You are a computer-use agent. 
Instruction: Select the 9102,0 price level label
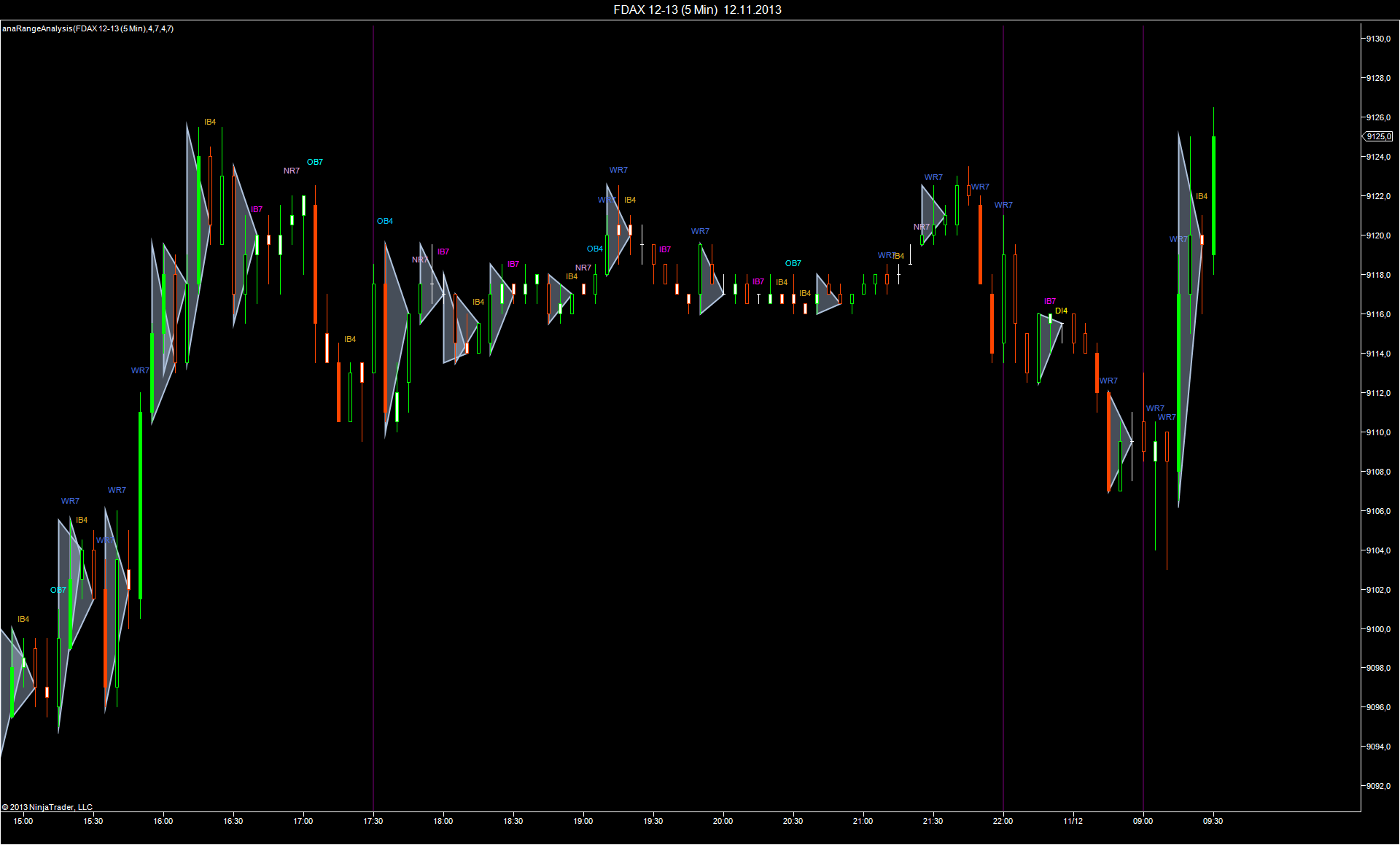pos(1378,590)
